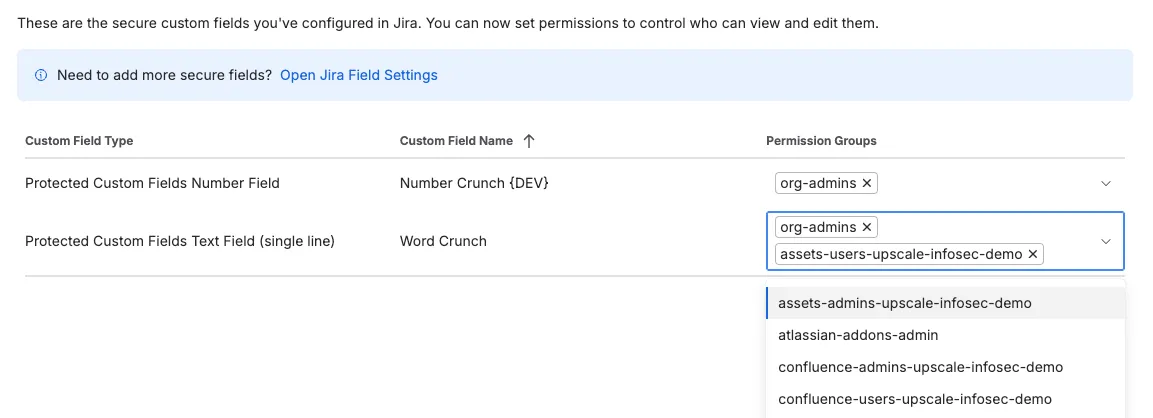Screen dimensions: 1153x418
Task: Open Jira Field Settings link
Action: tap(359, 75)
